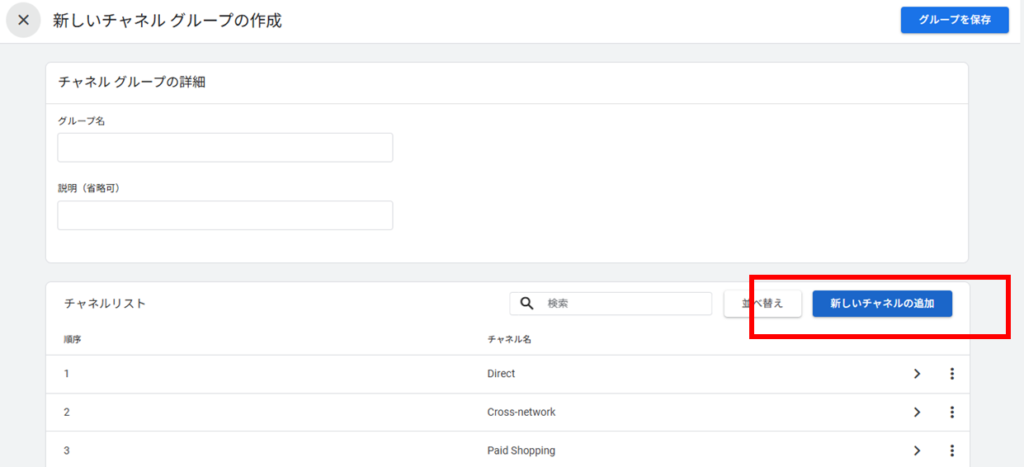Click 新しいチャネルの追加 button
The height and width of the screenshot is (467, 1024).
click(881, 303)
